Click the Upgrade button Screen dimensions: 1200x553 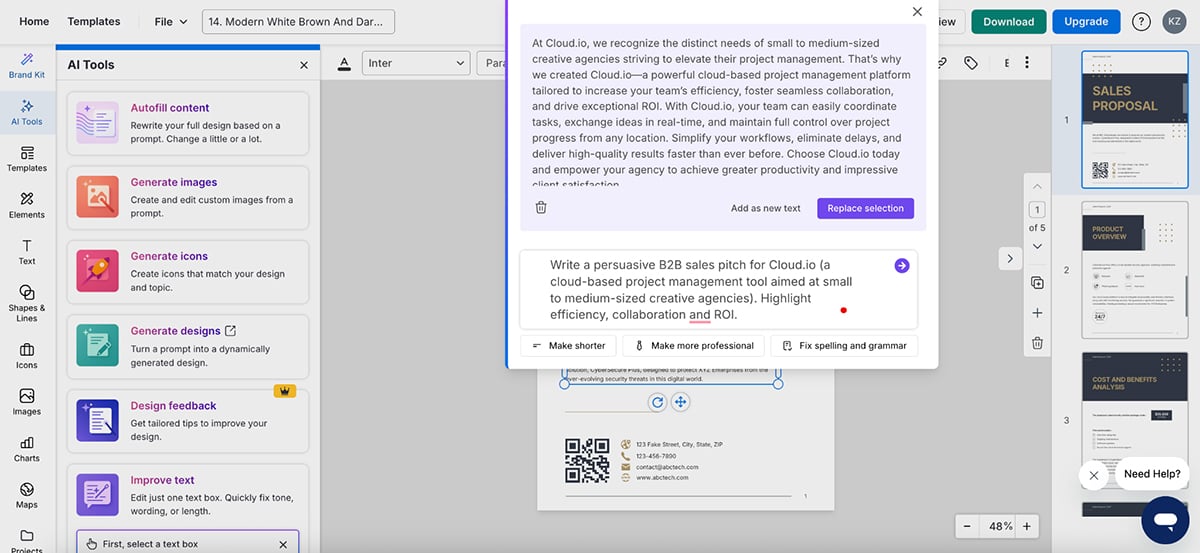[1086, 21]
